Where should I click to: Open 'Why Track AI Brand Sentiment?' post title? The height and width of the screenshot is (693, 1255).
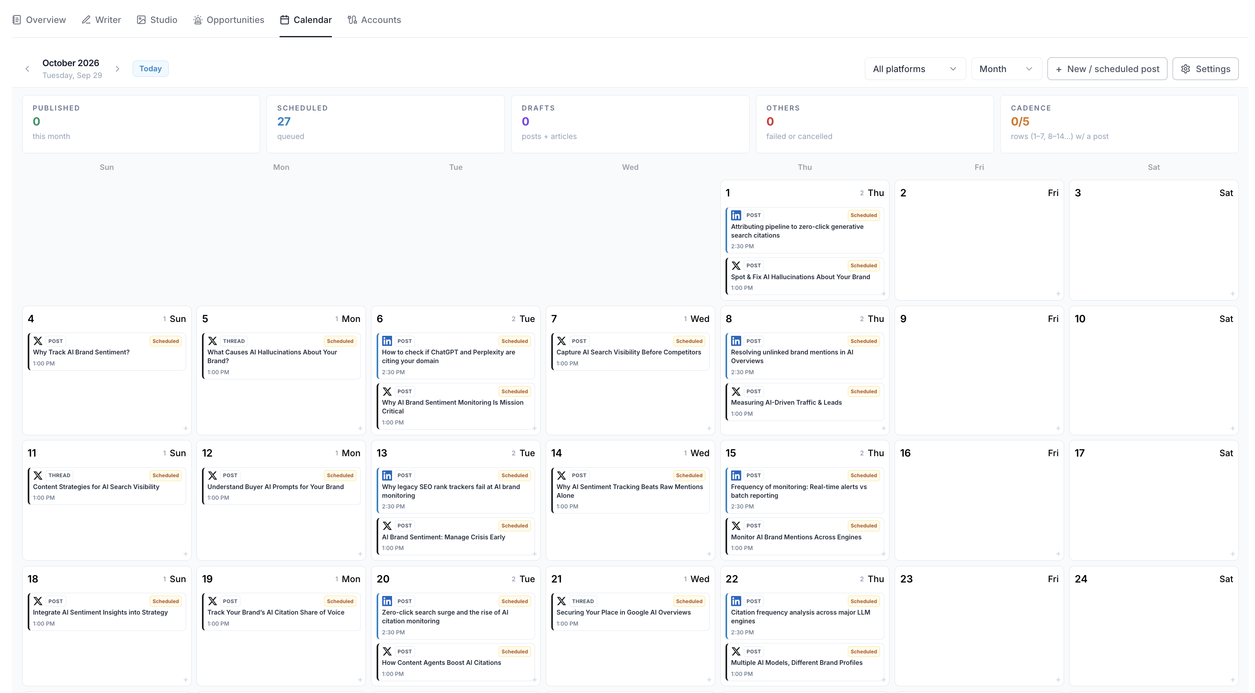pyautogui.click(x=81, y=353)
